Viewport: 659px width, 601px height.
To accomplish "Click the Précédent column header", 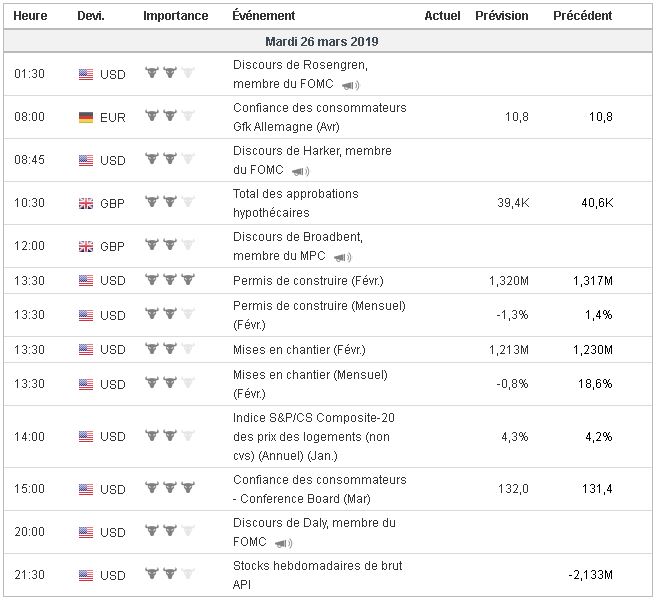I will point(583,16).
